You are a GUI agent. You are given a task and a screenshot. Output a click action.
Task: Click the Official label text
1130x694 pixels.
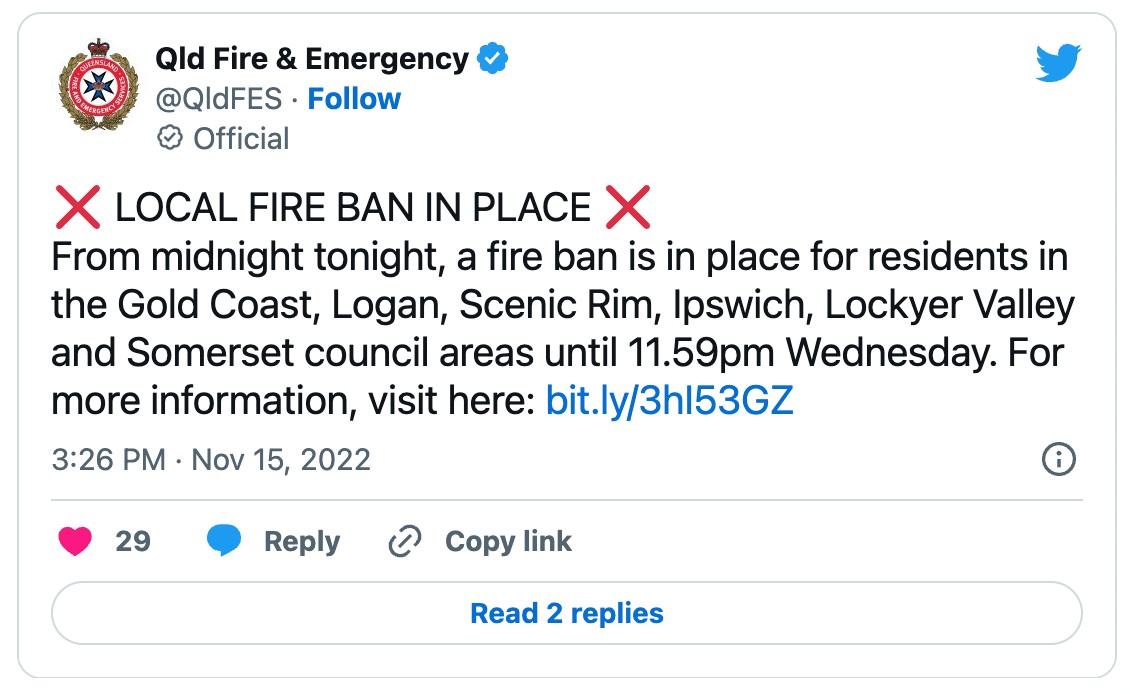pos(241,138)
